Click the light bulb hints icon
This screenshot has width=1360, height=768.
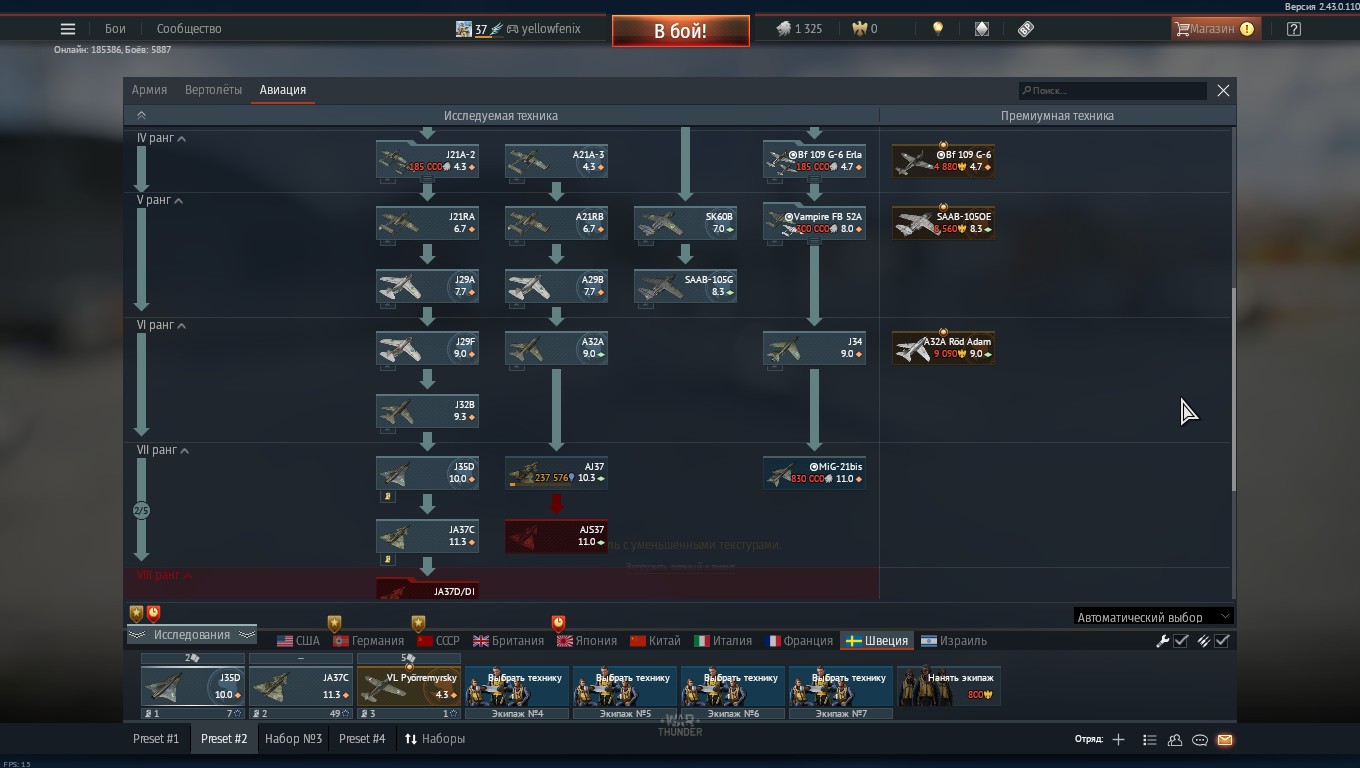937,29
